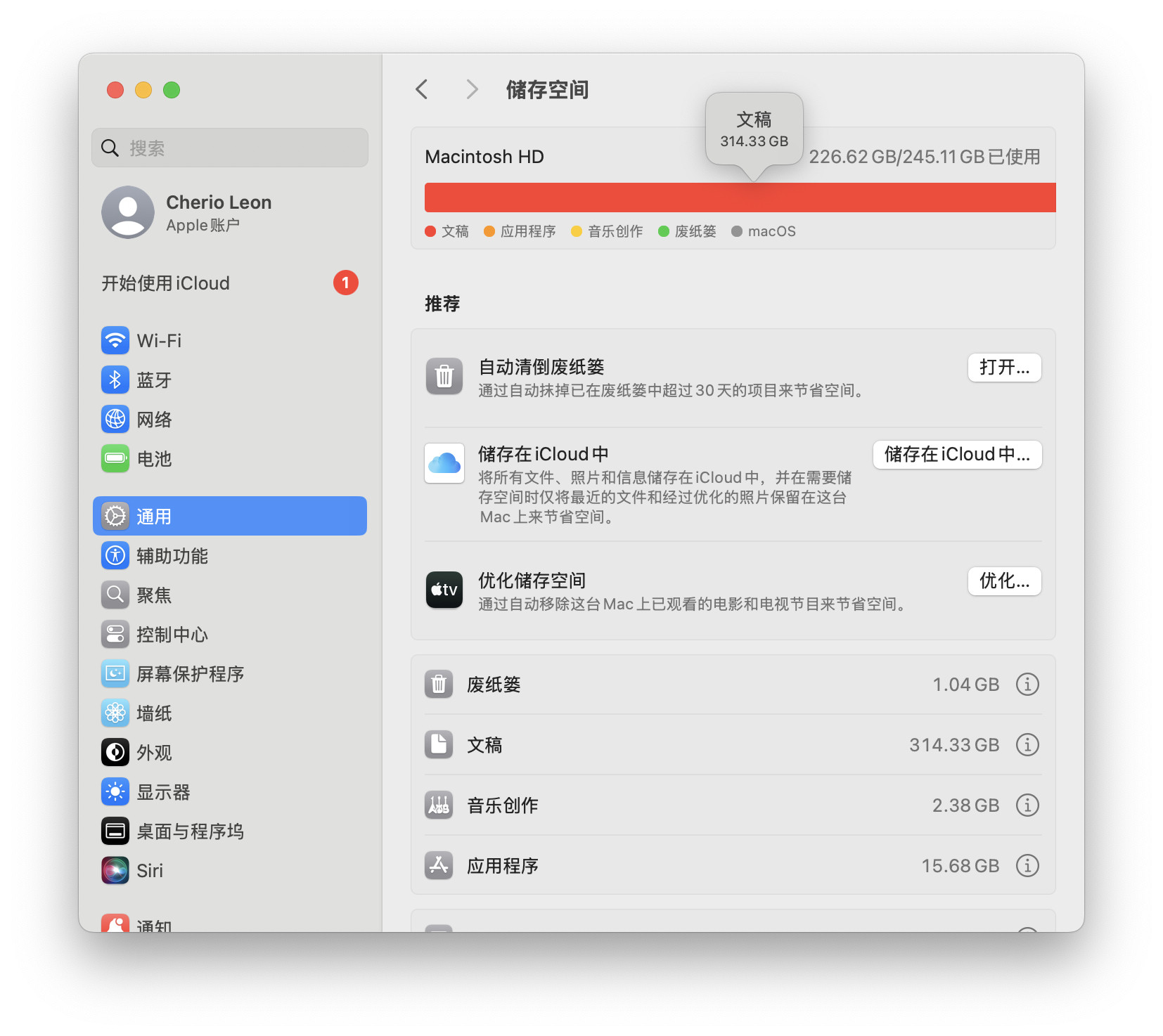This screenshot has width=1163, height=1036.
Task: Click the Cherio Leon account avatar
Action: tap(128, 212)
